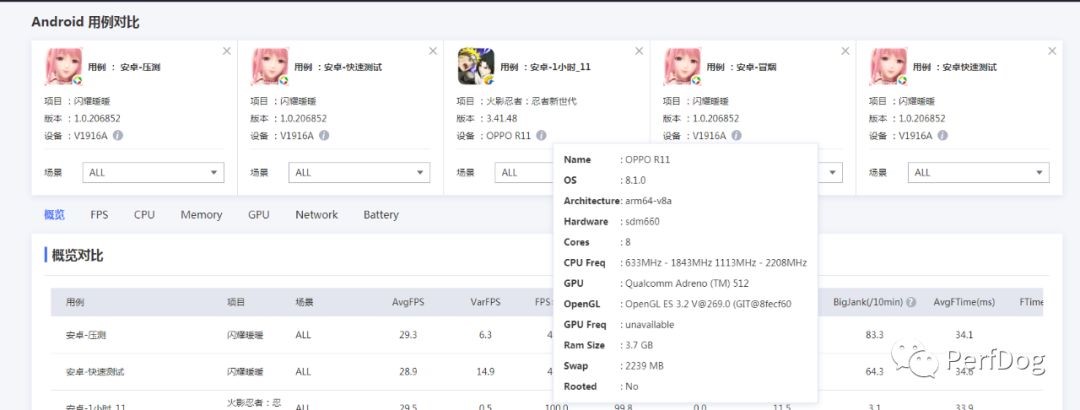The image size is (1080, 410).
Task: Click 2239 MB swap value
Action: coord(645,366)
